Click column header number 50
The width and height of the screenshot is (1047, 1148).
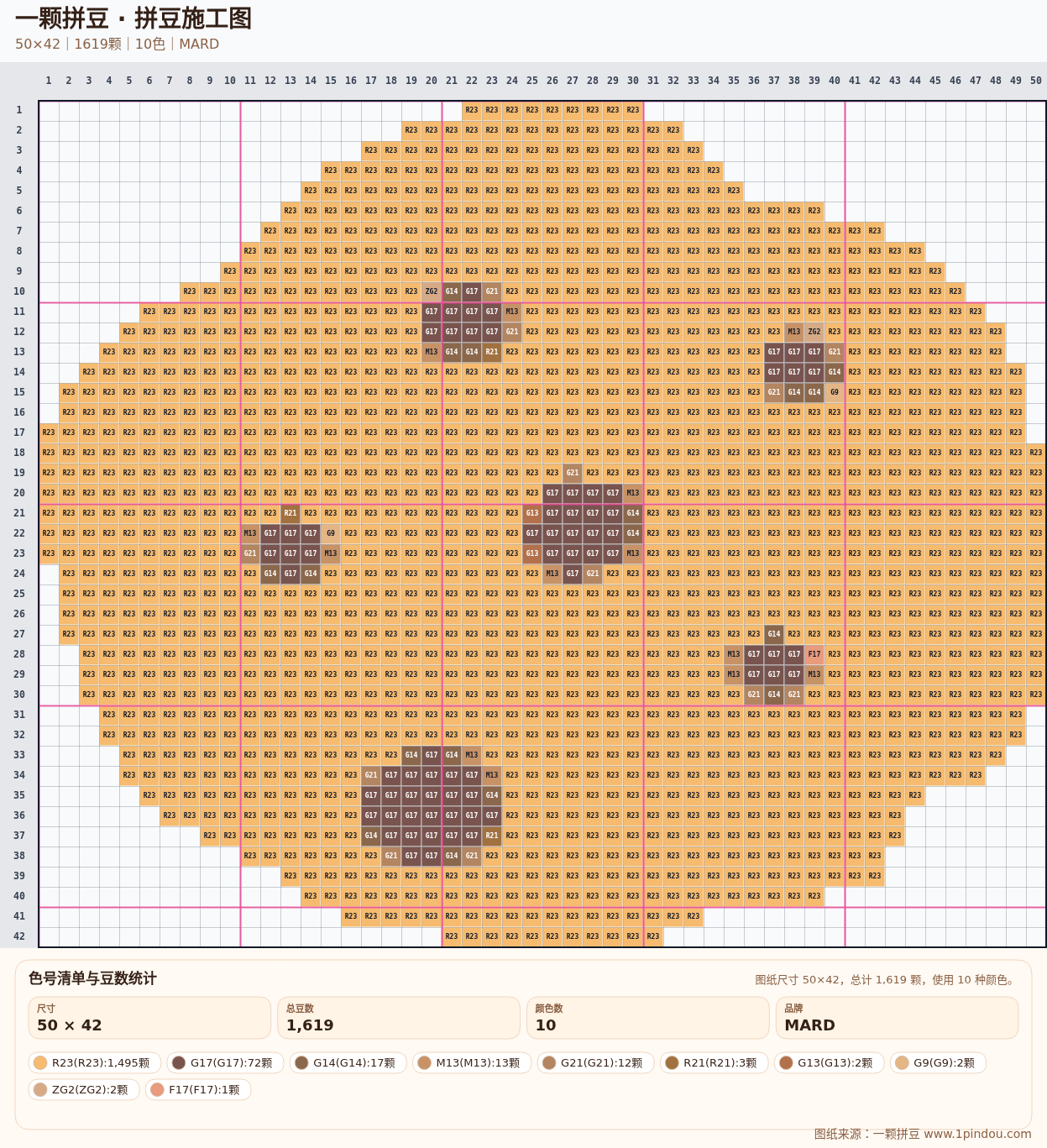pyautogui.click(x=1036, y=81)
